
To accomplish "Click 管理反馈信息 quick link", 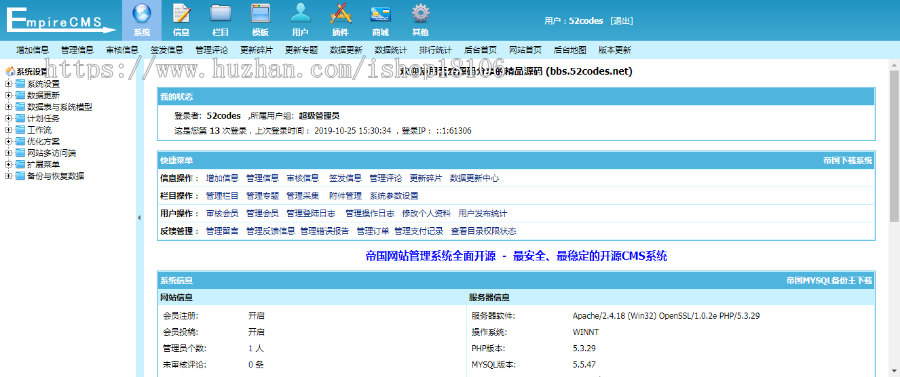I will pos(270,231).
